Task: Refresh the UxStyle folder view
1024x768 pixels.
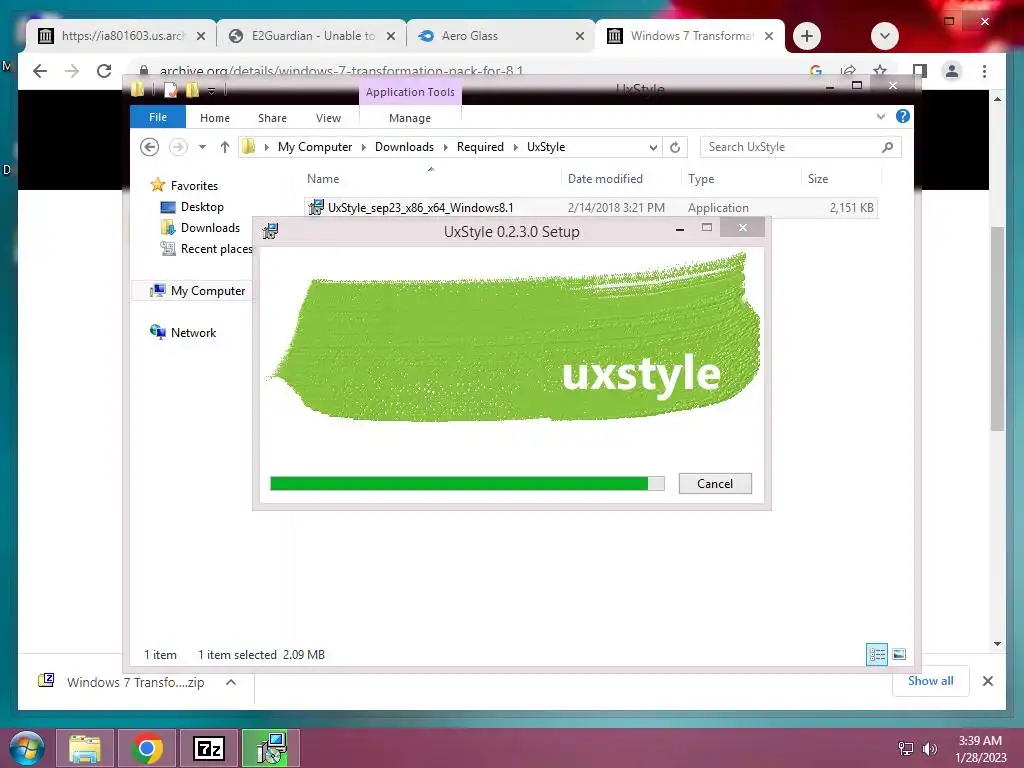Action: pyautogui.click(x=675, y=148)
